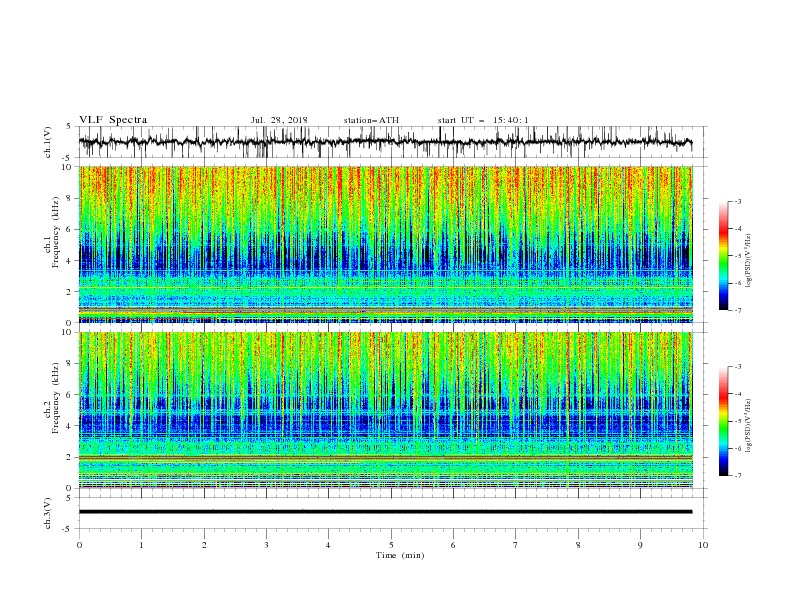Click the "Time (min)" axis title
This screenshot has height=612, width=792.
point(400,555)
